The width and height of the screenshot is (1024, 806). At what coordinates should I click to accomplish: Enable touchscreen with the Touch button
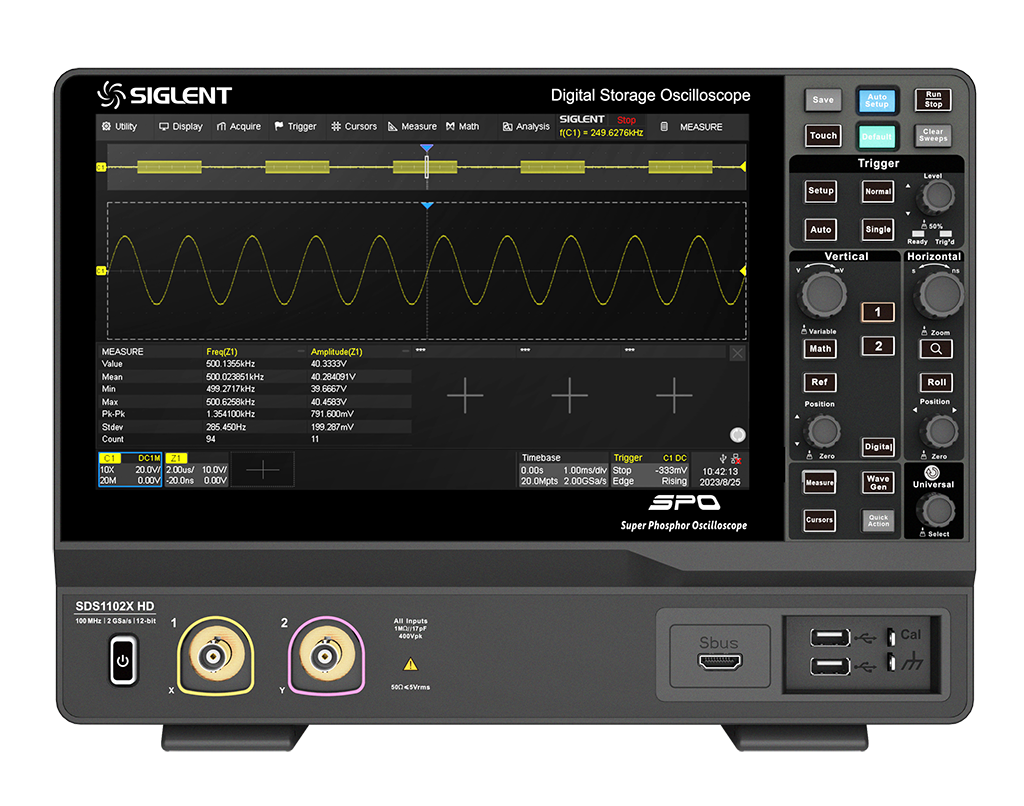822,135
